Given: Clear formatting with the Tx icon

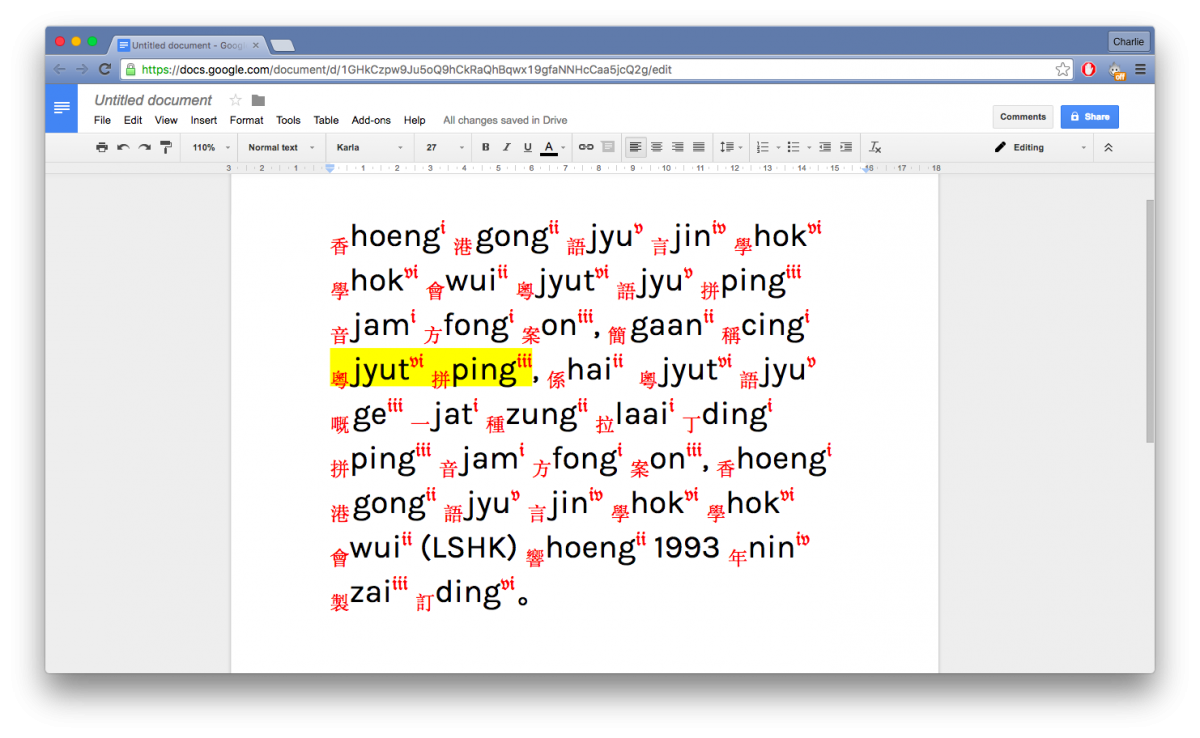Looking at the screenshot, I should pos(875,147).
